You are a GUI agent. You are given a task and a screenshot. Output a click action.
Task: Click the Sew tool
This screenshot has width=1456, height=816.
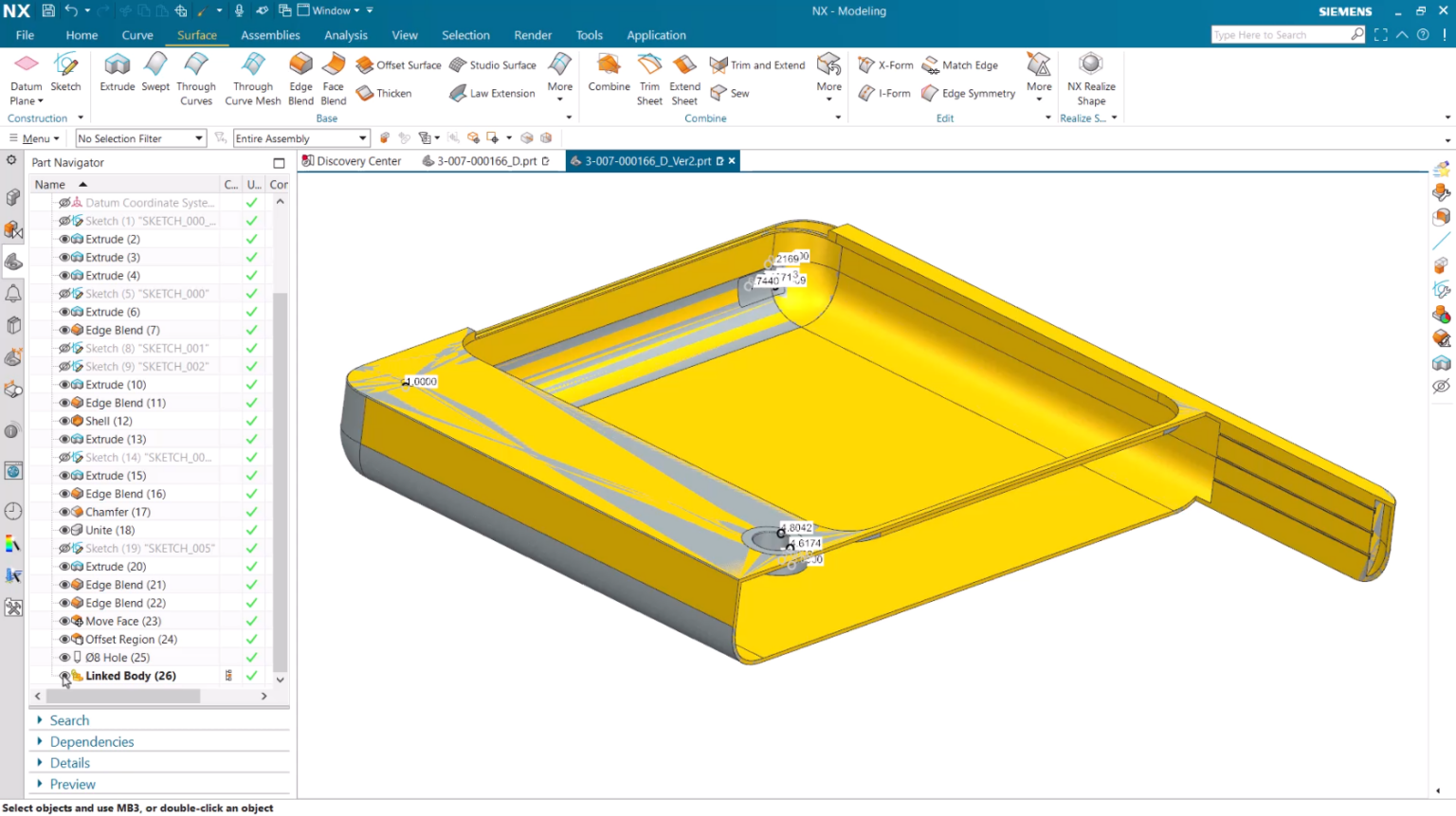[730, 93]
